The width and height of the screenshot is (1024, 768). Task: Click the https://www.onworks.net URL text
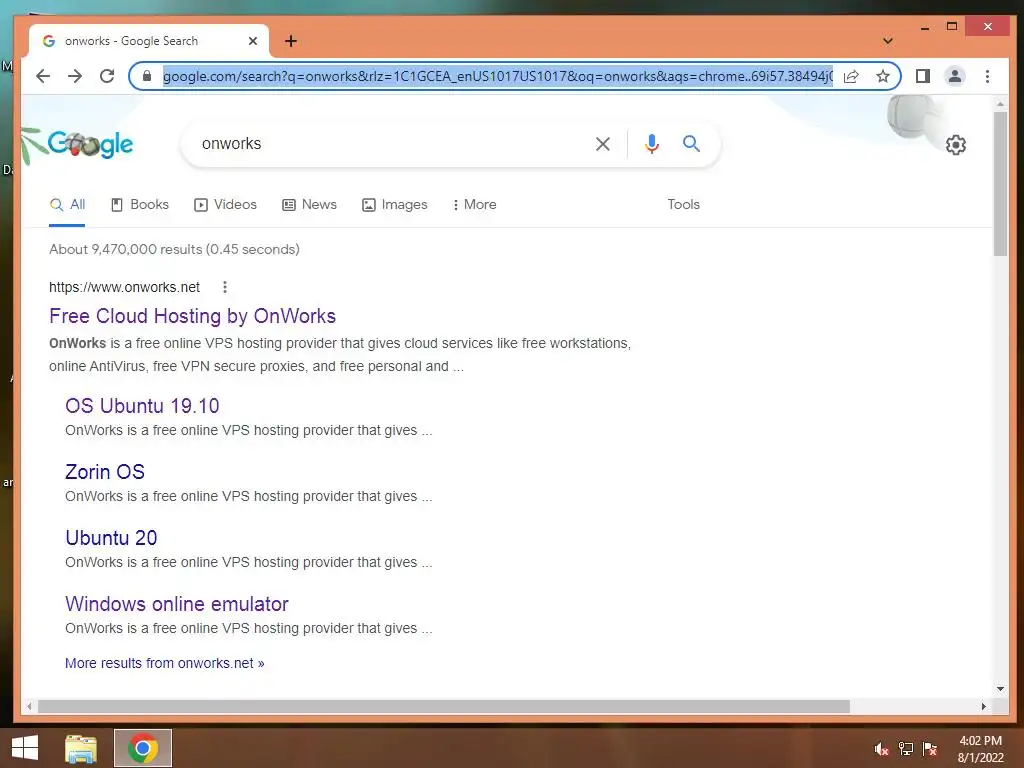[125, 287]
